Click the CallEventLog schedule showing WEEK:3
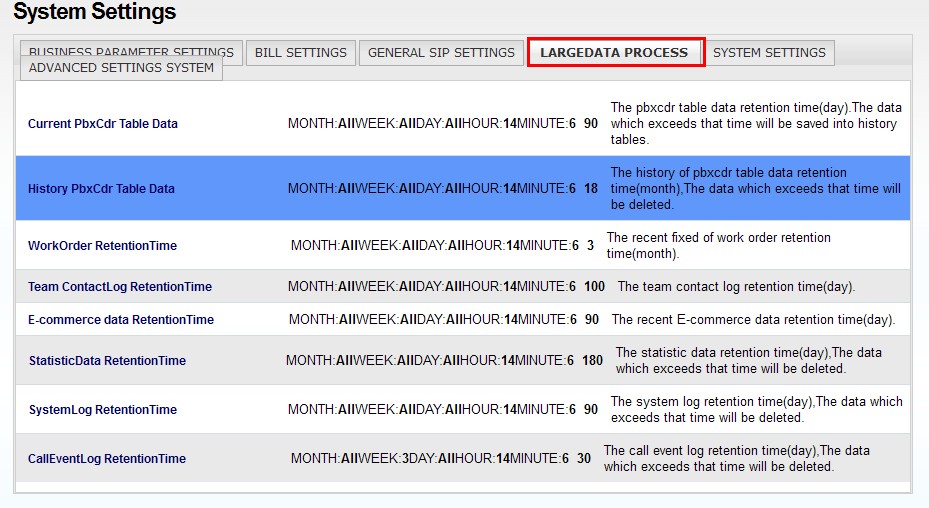The height and width of the screenshot is (508, 929). (x=429, y=459)
